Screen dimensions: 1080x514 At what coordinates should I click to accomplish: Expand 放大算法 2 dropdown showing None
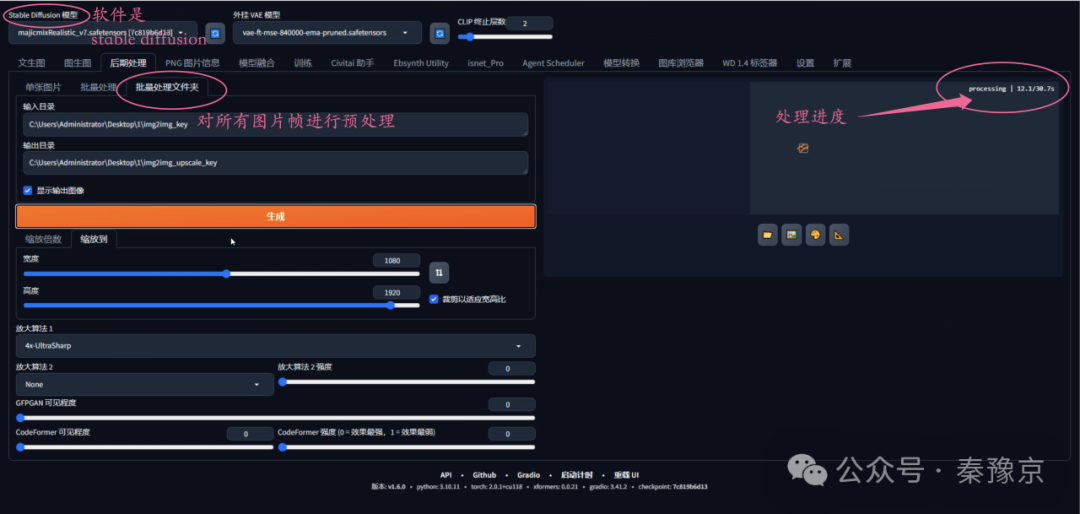(x=144, y=384)
